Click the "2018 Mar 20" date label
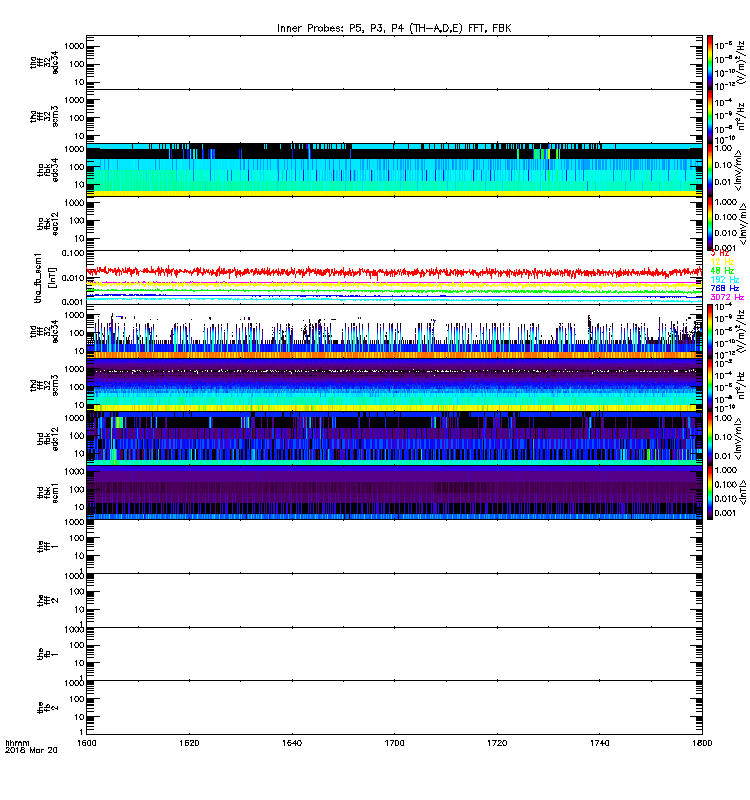750x800 pixels. [31, 750]
